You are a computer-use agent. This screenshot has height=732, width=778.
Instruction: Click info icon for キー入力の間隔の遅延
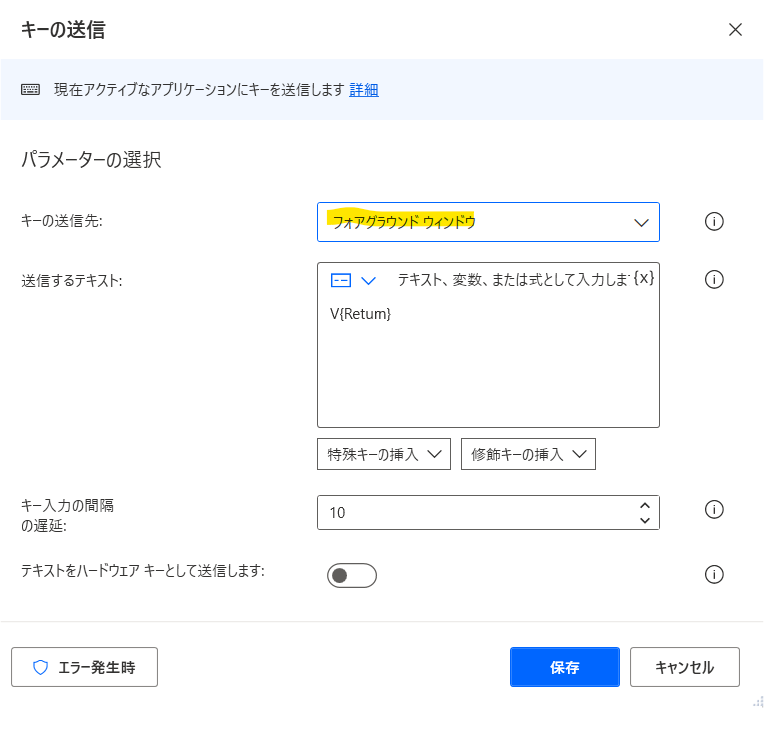click(714, 510)
